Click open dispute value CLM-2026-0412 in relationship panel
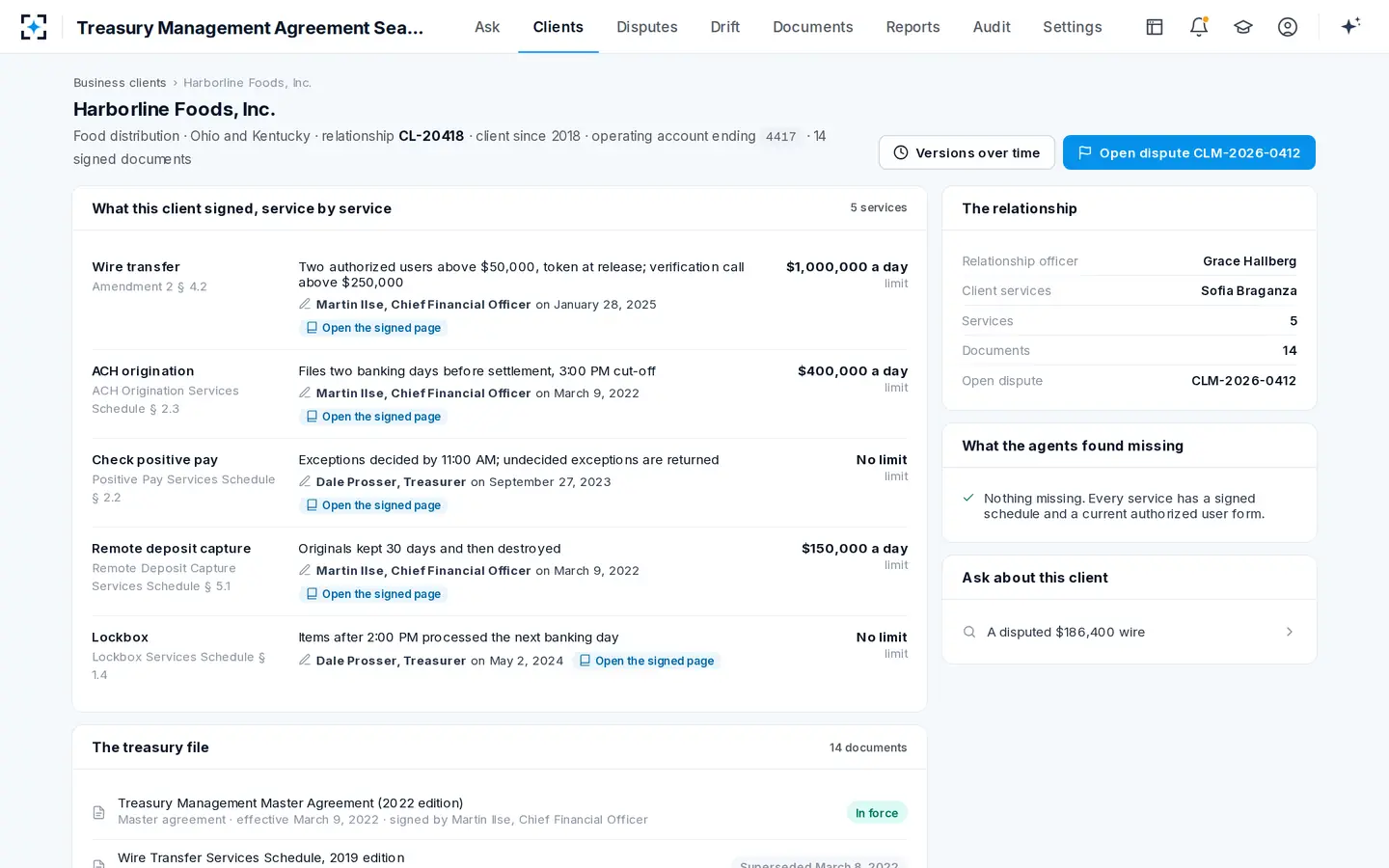 (1244, 381)
